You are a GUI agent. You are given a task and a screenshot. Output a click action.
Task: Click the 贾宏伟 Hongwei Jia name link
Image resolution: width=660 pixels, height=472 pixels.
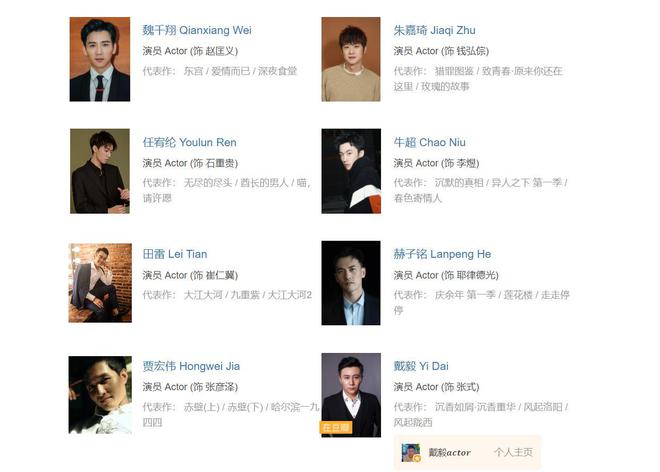[191, 366]
